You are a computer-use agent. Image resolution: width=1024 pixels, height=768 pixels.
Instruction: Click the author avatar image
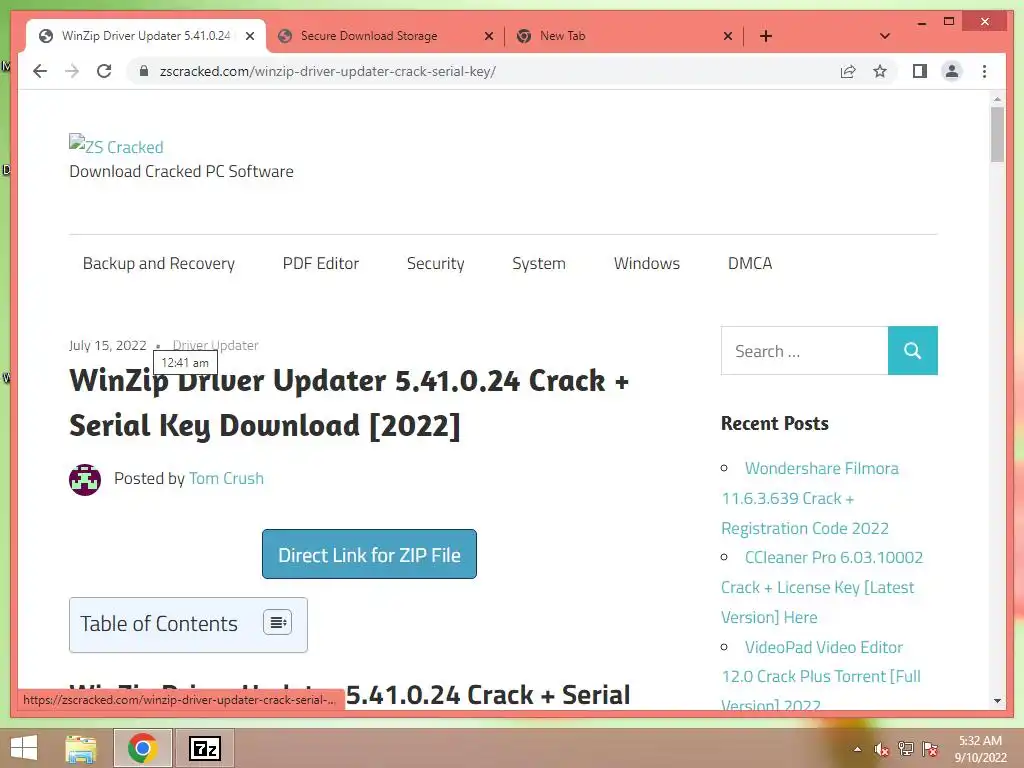coord(85,479)
